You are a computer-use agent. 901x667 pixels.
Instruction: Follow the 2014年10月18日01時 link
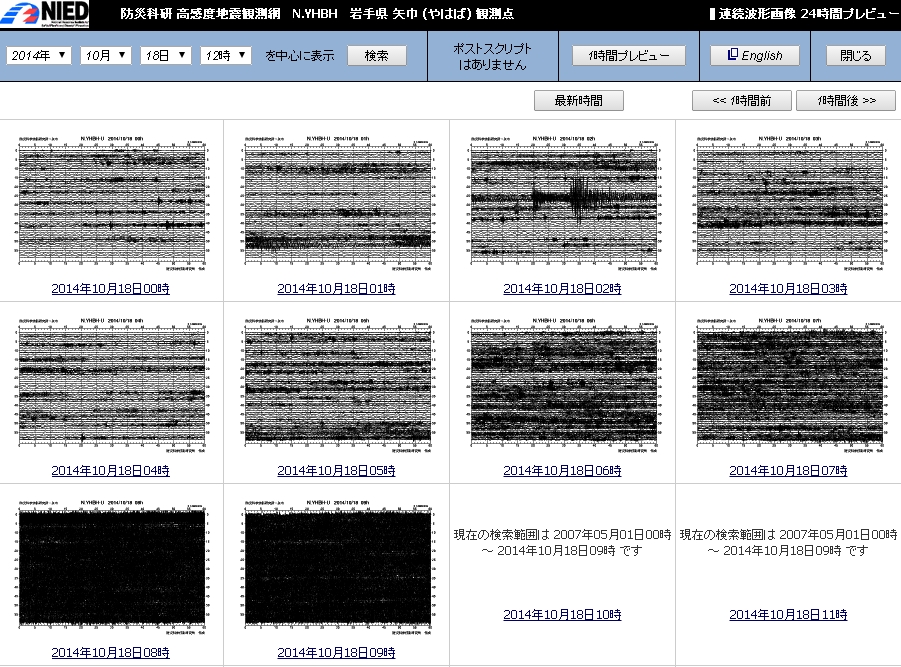pos(336,289)
